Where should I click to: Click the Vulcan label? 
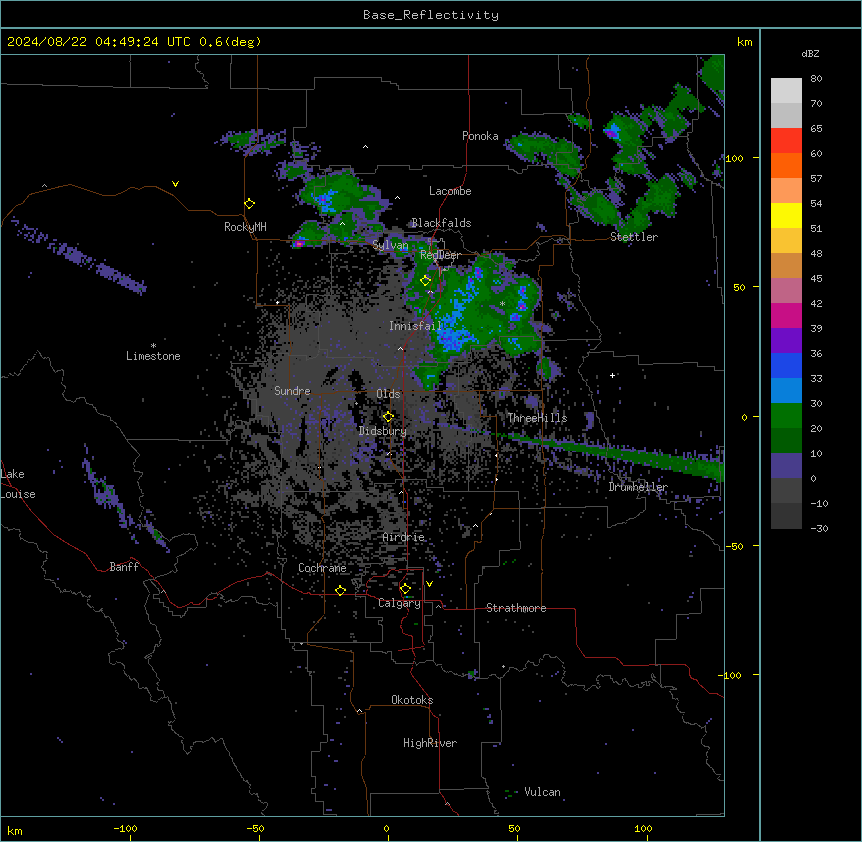[543, 792]
